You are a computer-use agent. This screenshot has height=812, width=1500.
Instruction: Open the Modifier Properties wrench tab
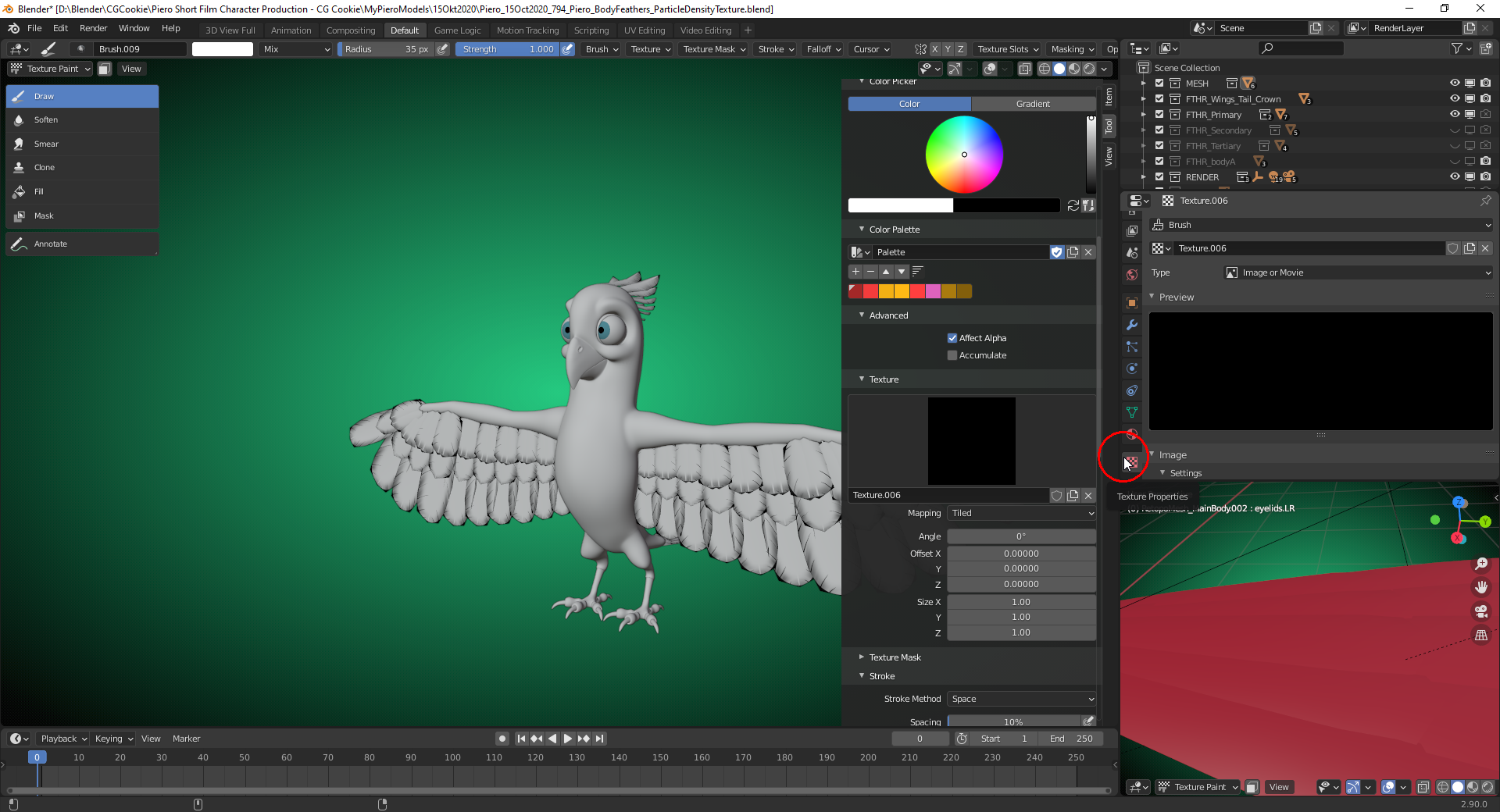tap(1131, 325)
